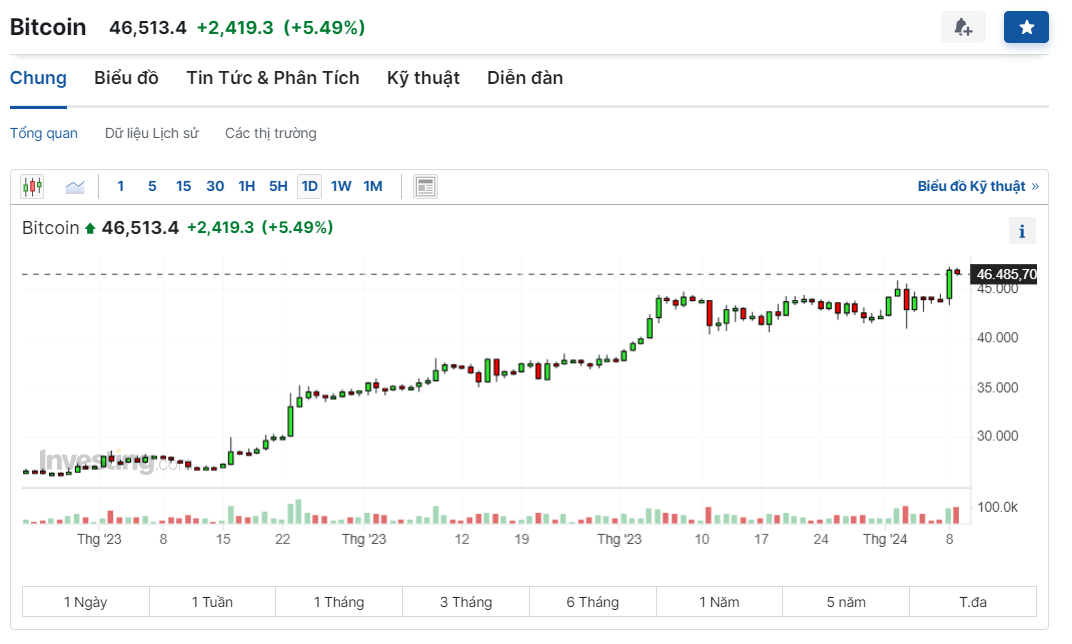This screenshot has height=644, width=1072.
Task: Select the candlestick chart type icon
Action: 32,186
